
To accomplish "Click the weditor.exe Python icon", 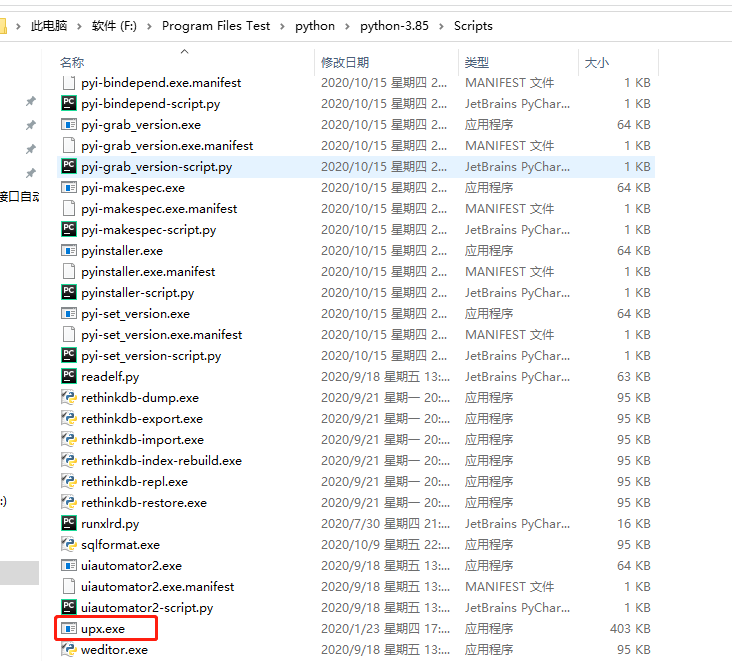I will pos(69,649).
